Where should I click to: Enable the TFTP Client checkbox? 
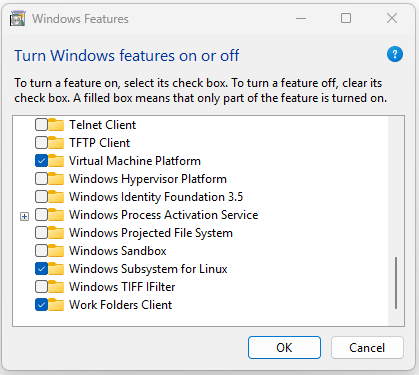(41, 143)
